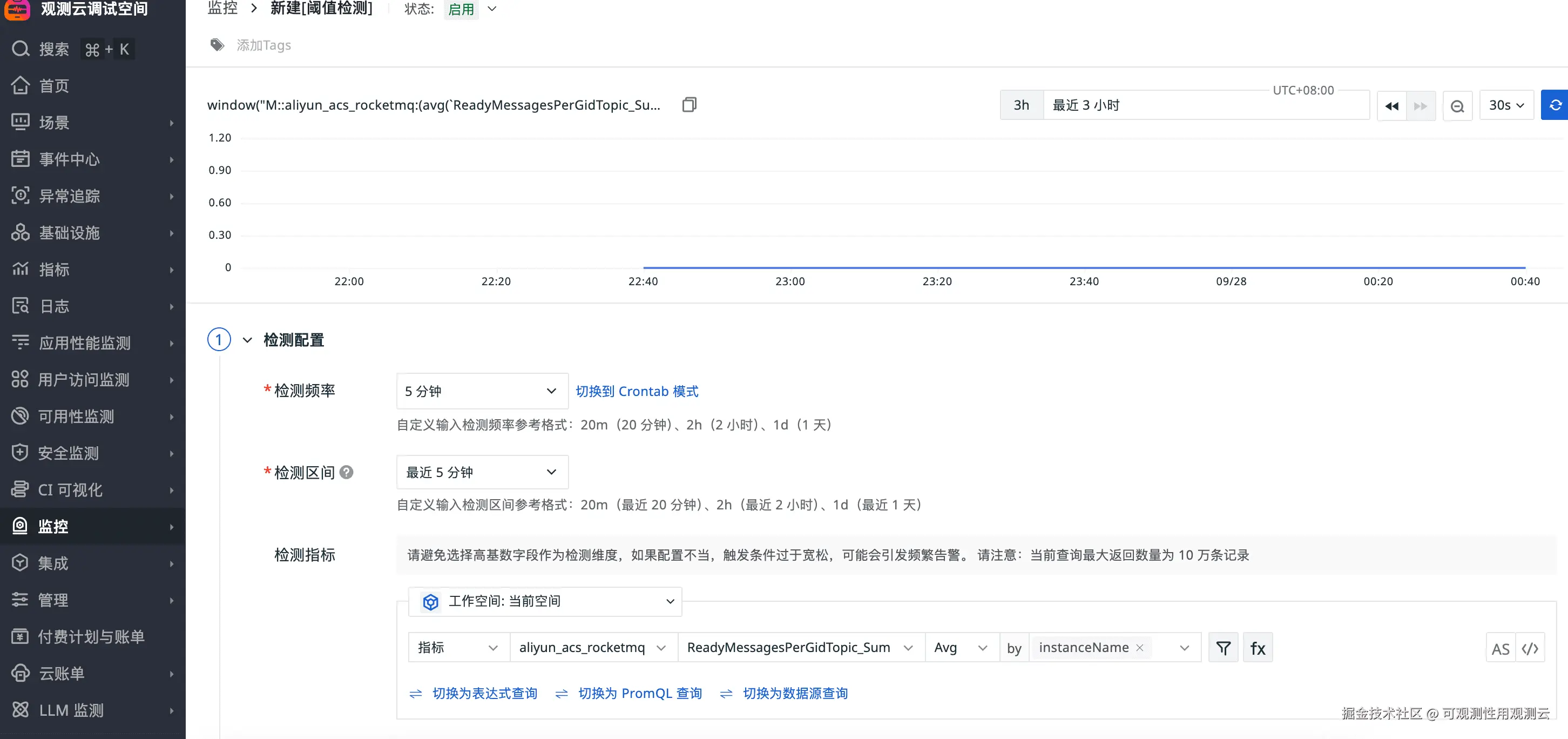Click the fx function icon

click(x=1258, y=648)
